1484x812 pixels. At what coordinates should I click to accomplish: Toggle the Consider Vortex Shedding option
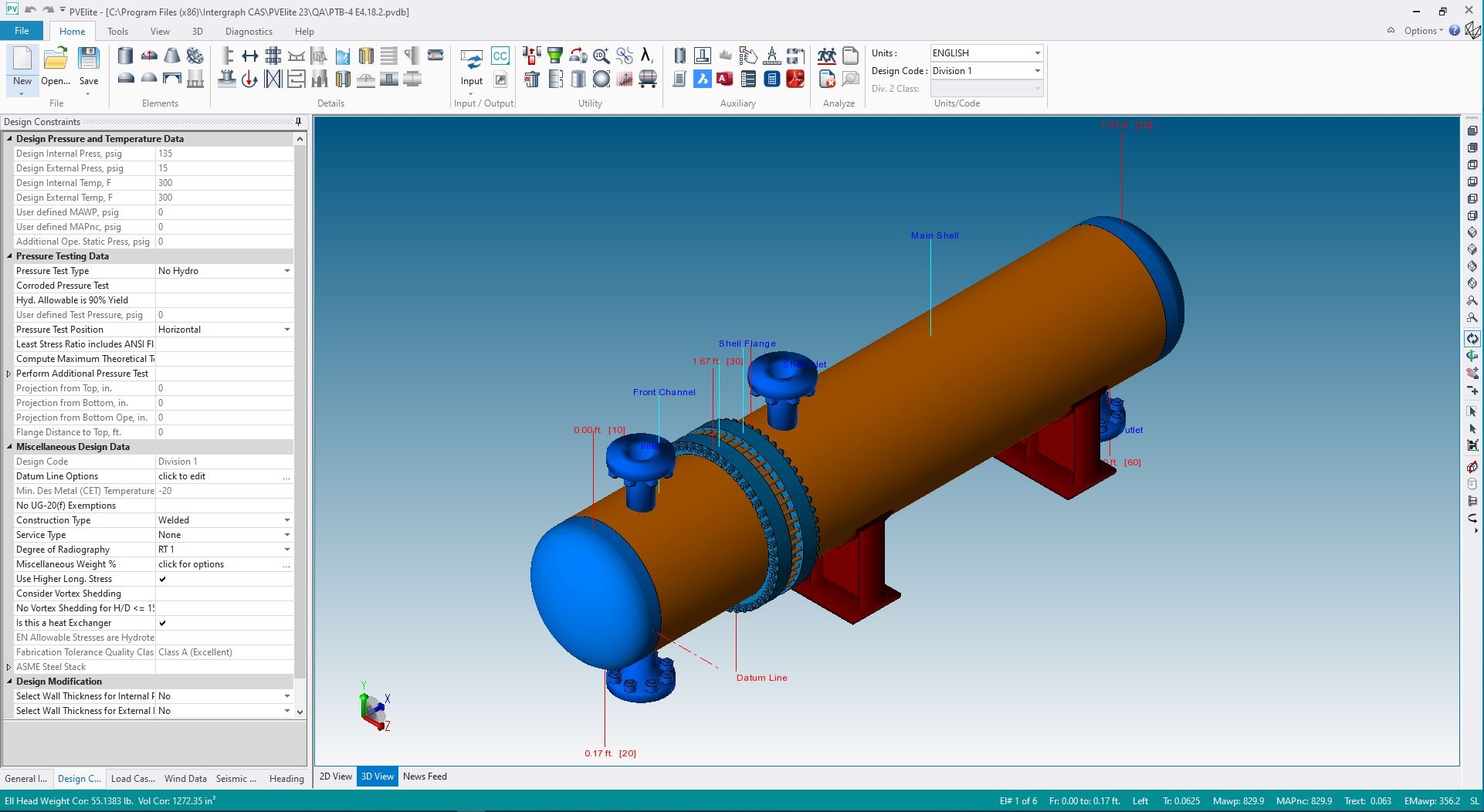coord(224,594)
